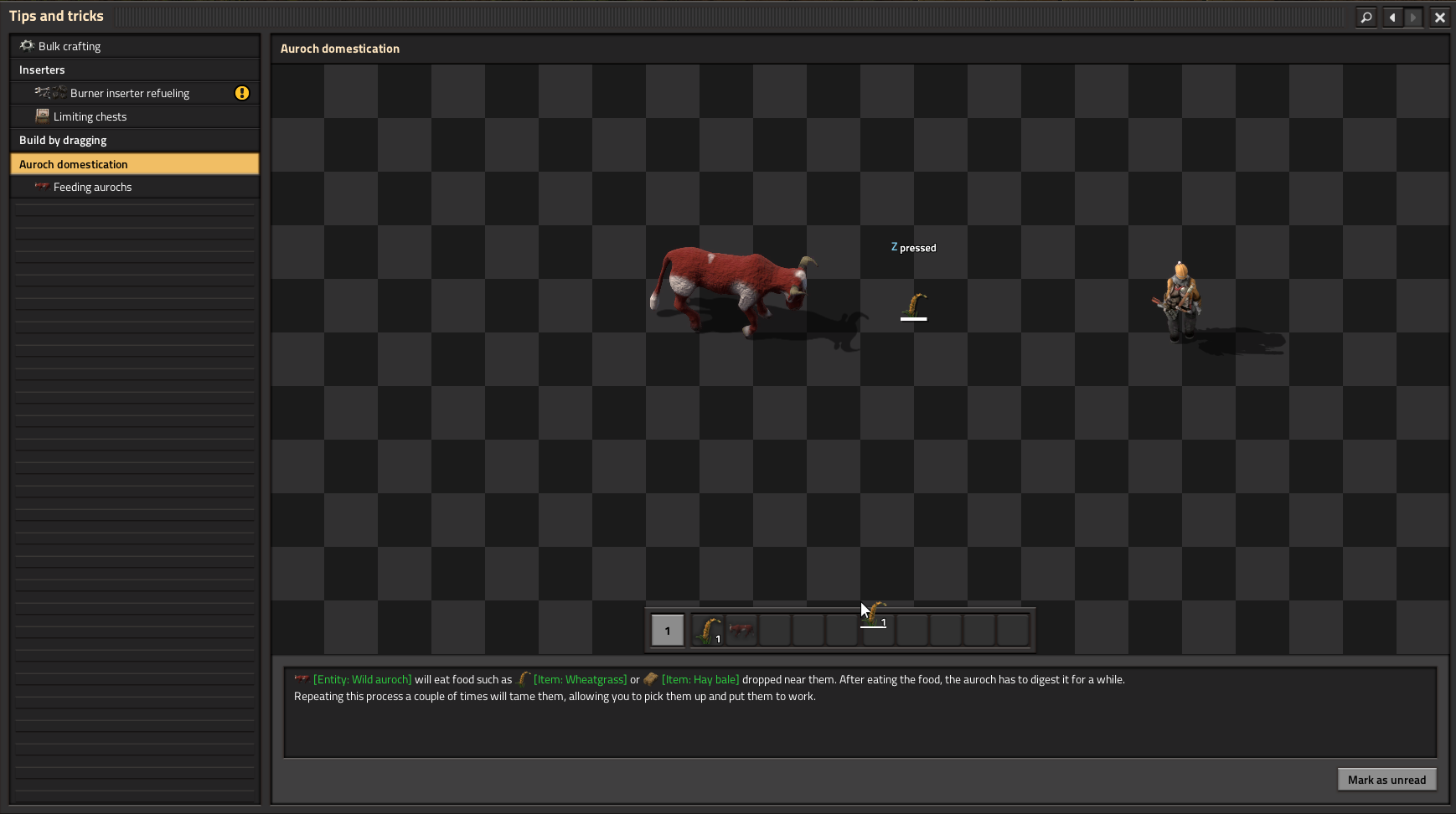Open the Feeding aurochs tip

point(135,187)
